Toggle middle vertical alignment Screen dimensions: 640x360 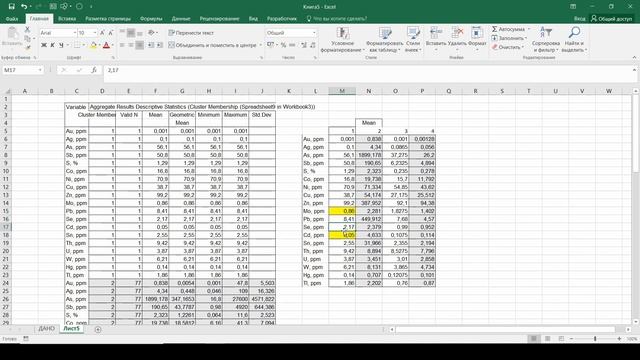(x=131, y=33)
